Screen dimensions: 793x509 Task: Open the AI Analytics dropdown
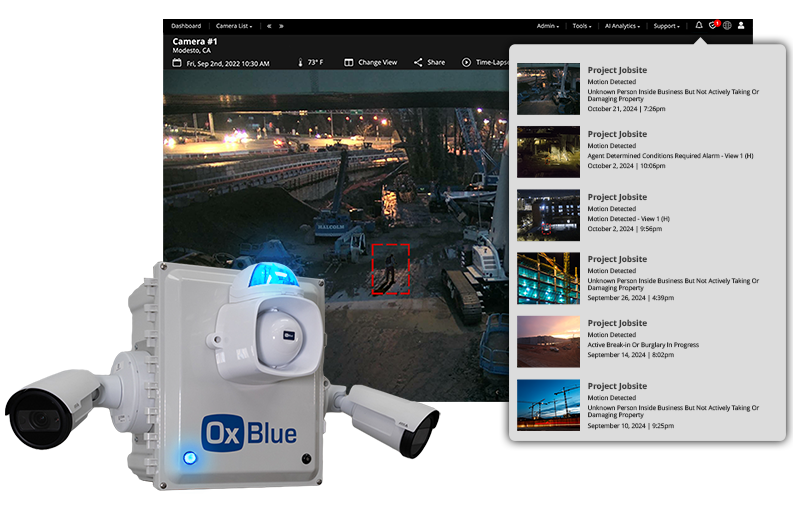pos(626,26)
